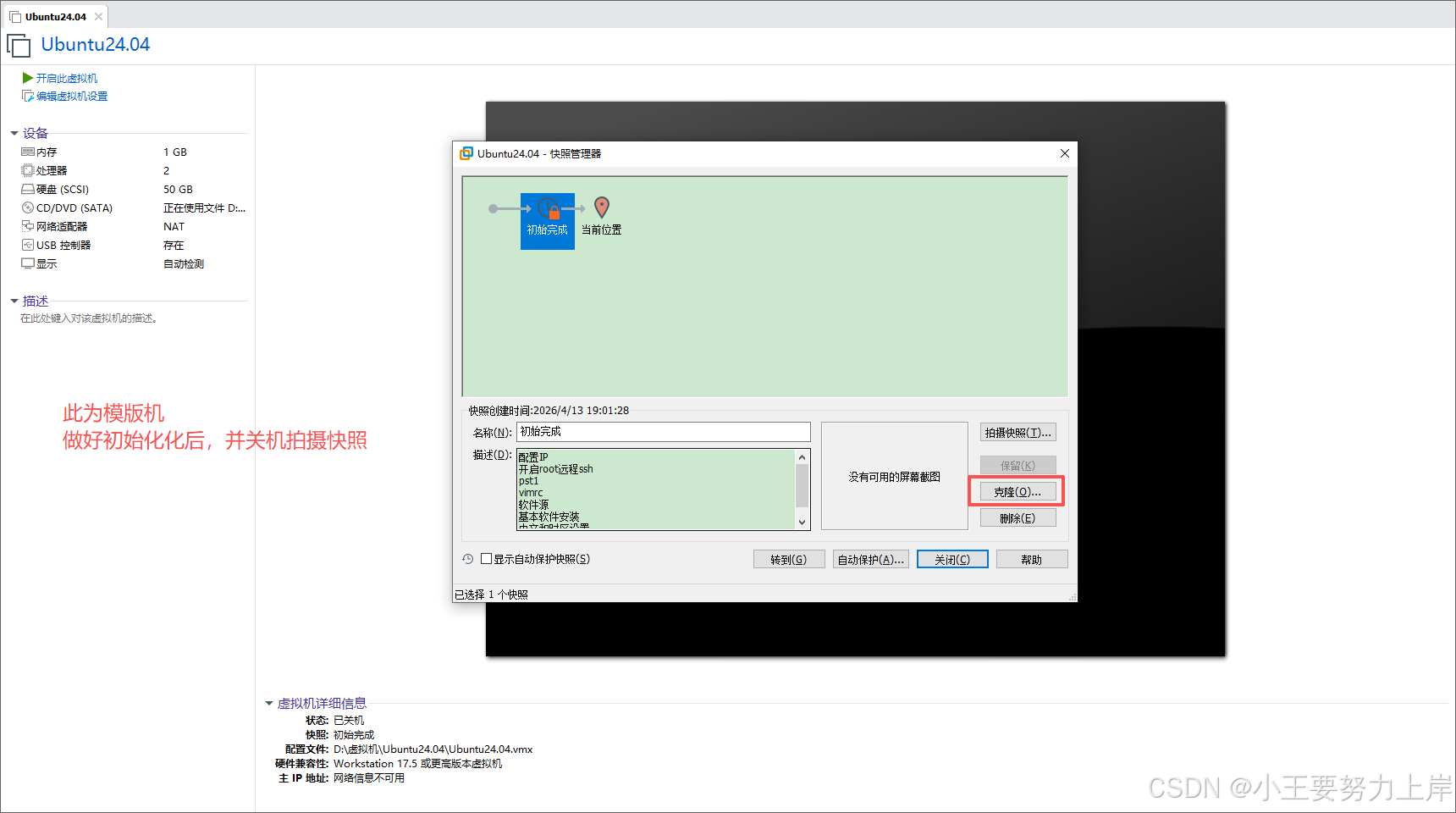1456x813 pixels.
Task: Click the Ubuntu24.04 page heading
Action: [96, 45]
